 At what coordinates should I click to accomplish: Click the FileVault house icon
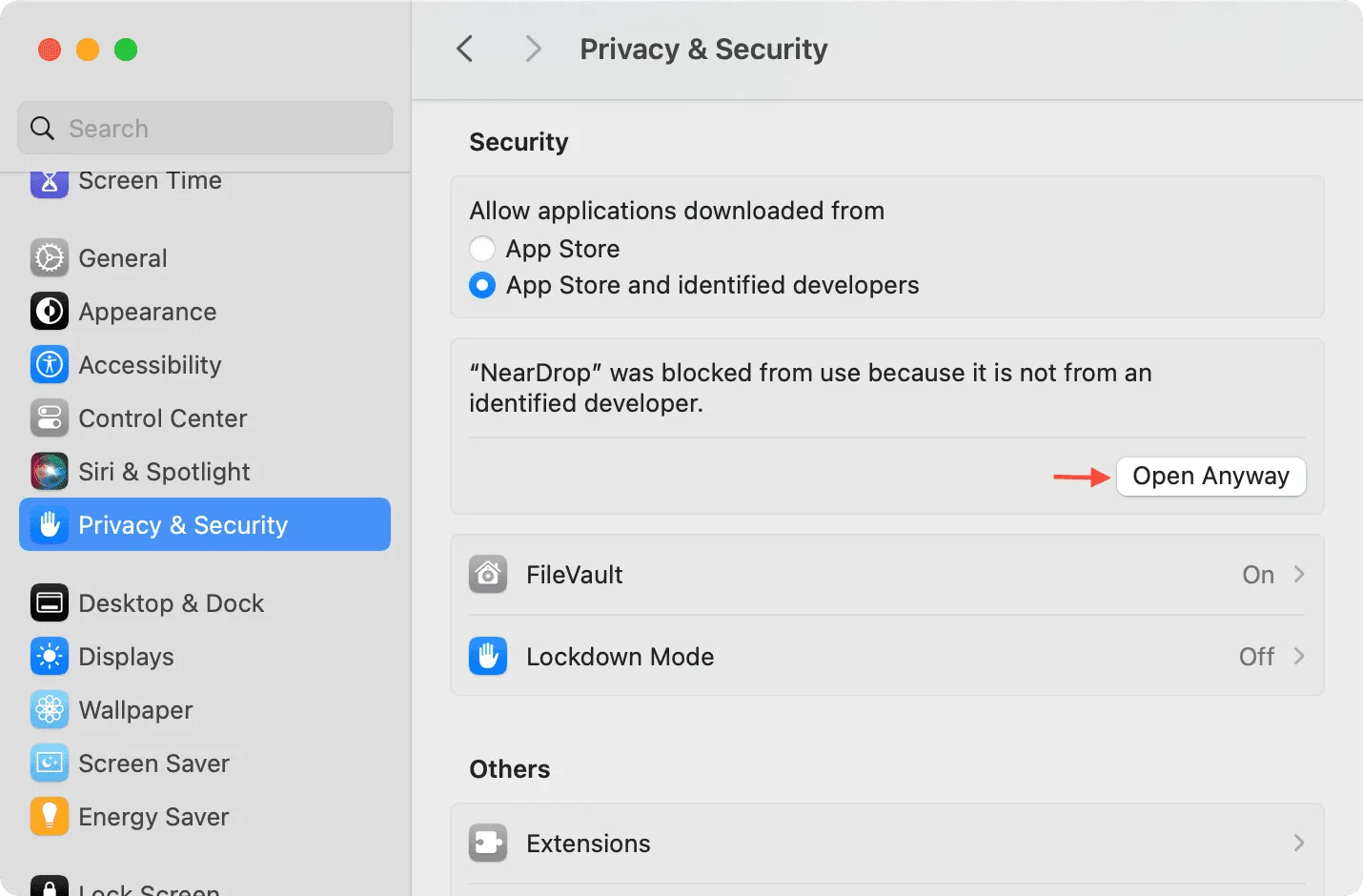click(488, 574)
